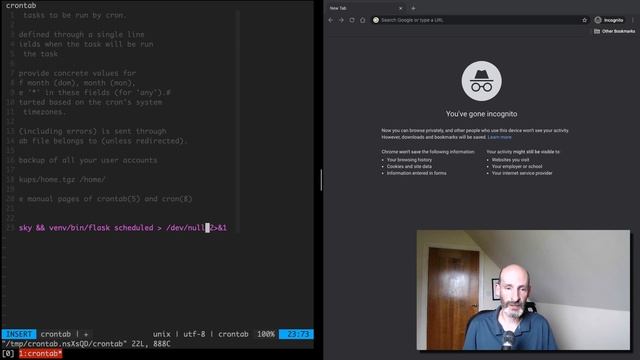
Task: Click the 100% scroll position indicator
Action: pos(266,334)
